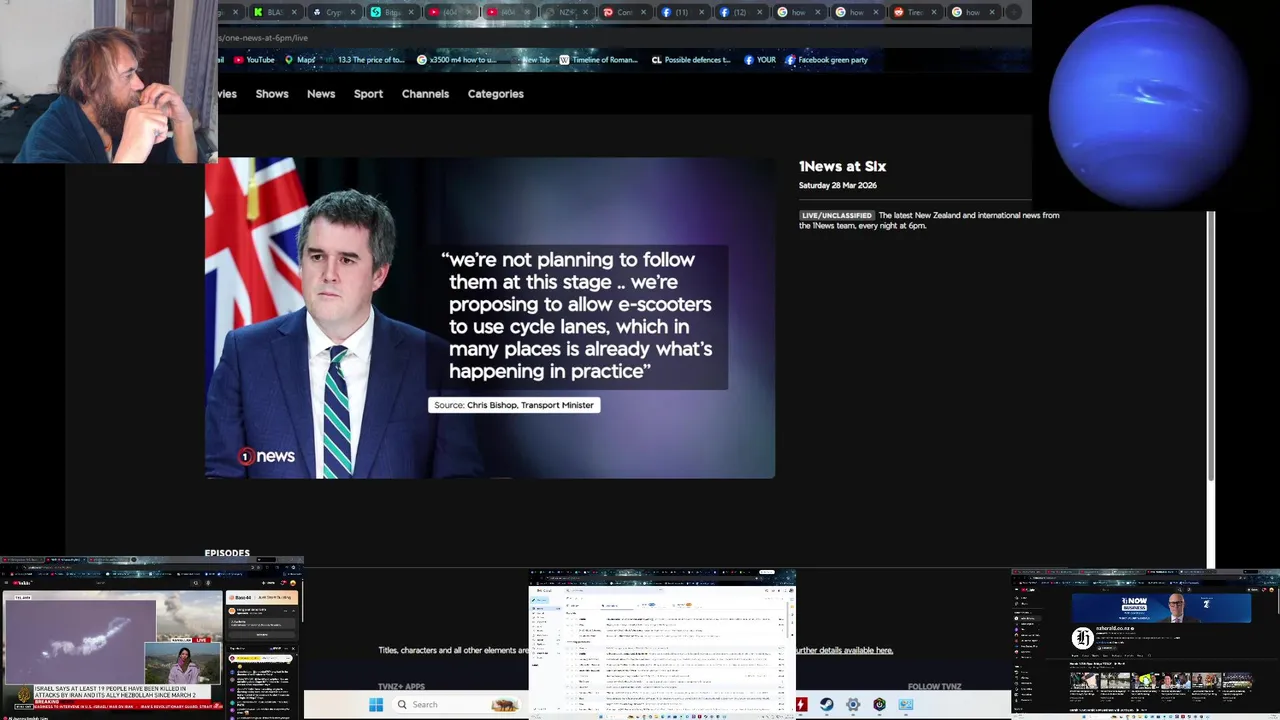Open the Windows Start menu
Image resolution: width=1280 pixels, height=720 pixels.
(376, 704)
